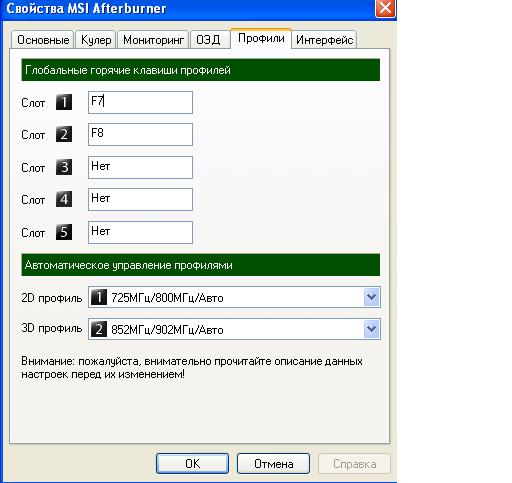Open the ОЭД tab

tap(209, 40)
